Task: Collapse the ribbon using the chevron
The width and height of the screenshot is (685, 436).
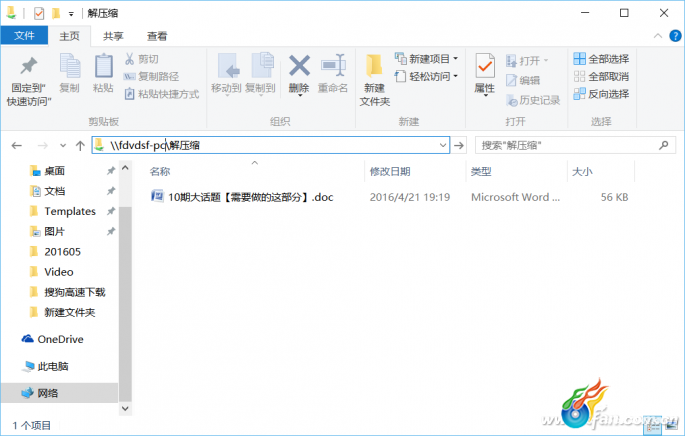Action: [x=658, y=36]
